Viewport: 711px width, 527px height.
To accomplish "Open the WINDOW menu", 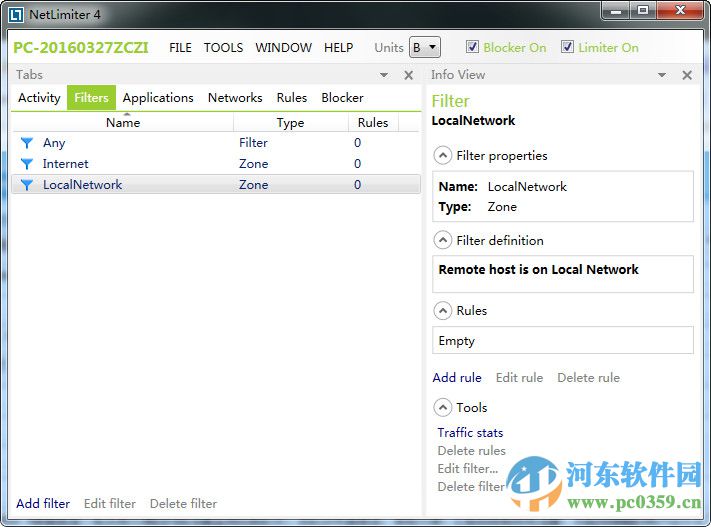I will [283, 48].
